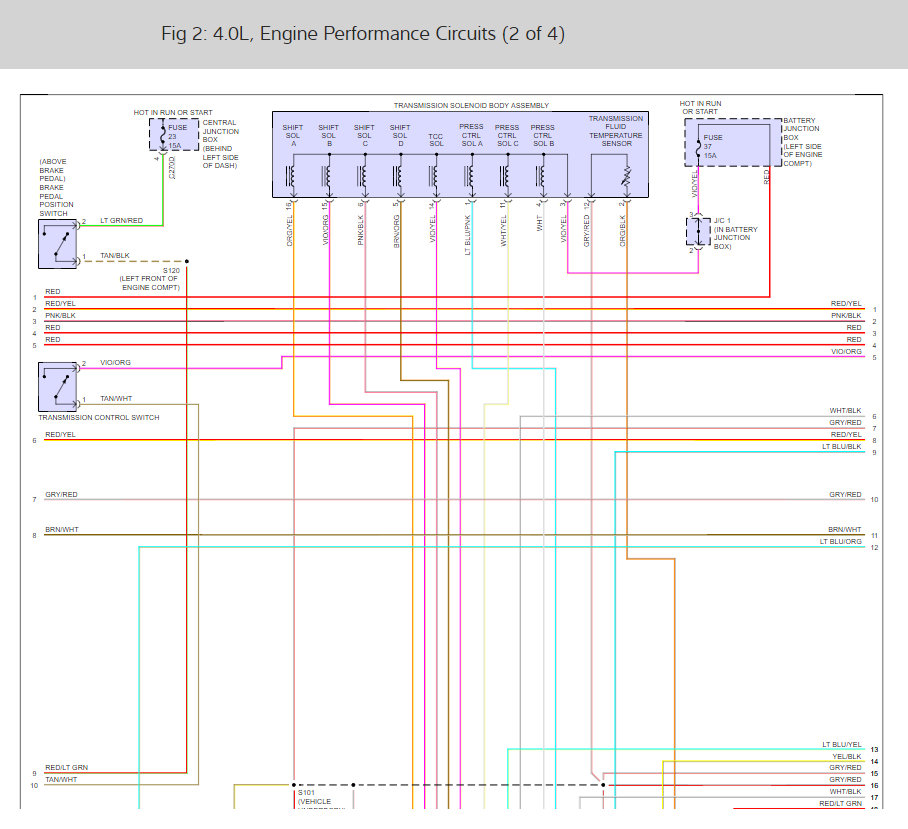
Task: Click 'WHT/BLK' label on right line 6
Action: [845, 410]
